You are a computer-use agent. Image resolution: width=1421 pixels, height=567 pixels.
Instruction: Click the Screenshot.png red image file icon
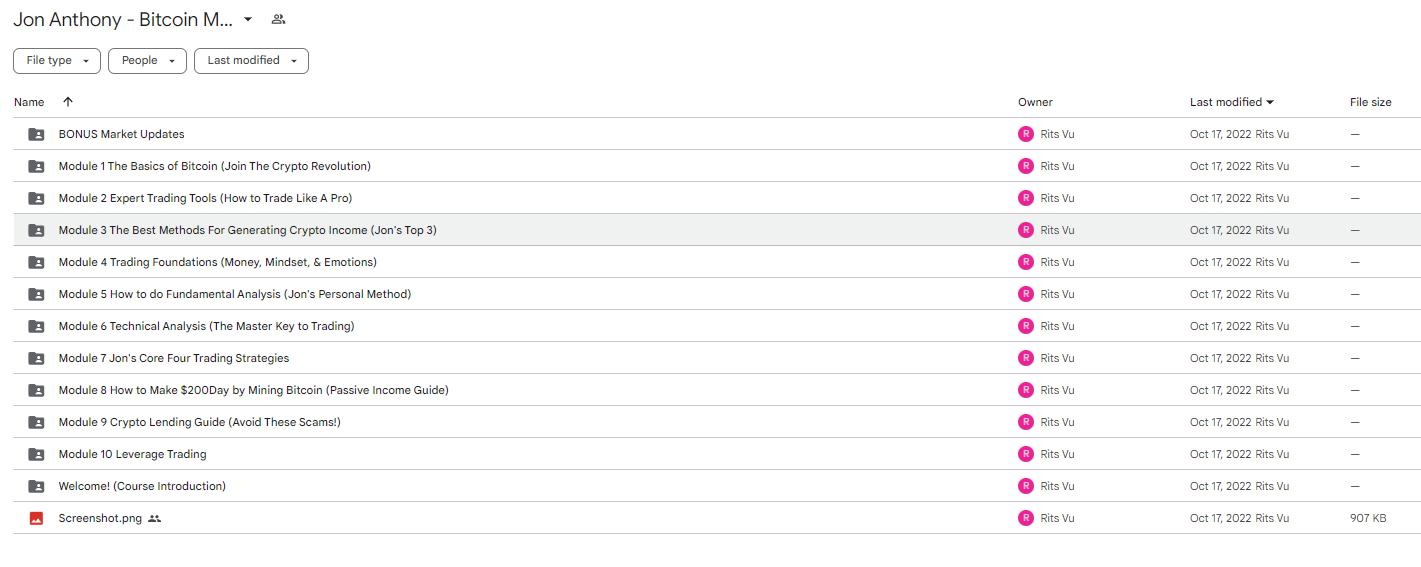(36, 518)
